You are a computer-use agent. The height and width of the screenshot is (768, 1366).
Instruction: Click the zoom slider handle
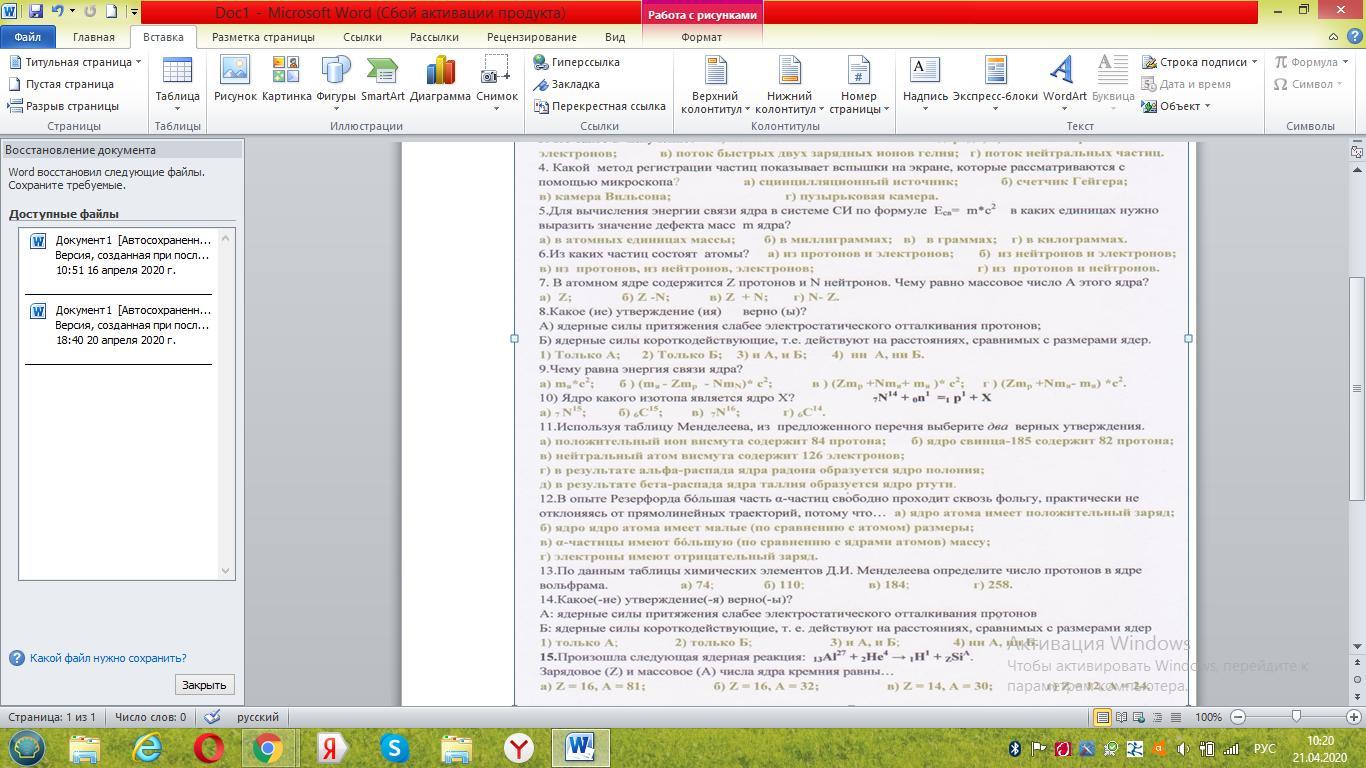point(1296,717)
